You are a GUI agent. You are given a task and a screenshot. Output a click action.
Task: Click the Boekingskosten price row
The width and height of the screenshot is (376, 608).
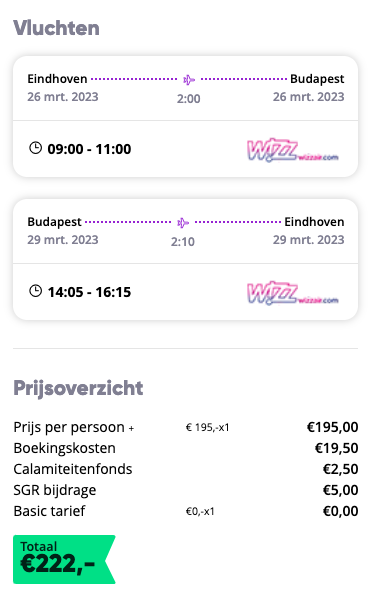186,448
